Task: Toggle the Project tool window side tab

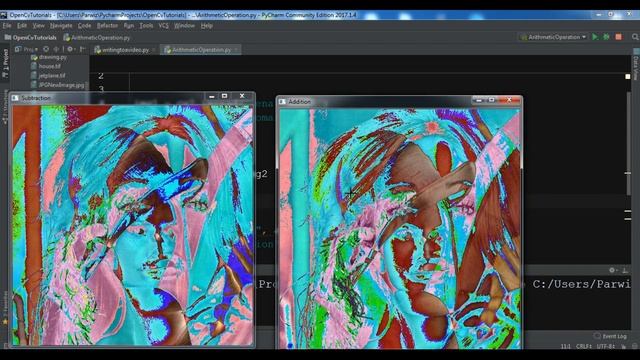Action: 5,64
